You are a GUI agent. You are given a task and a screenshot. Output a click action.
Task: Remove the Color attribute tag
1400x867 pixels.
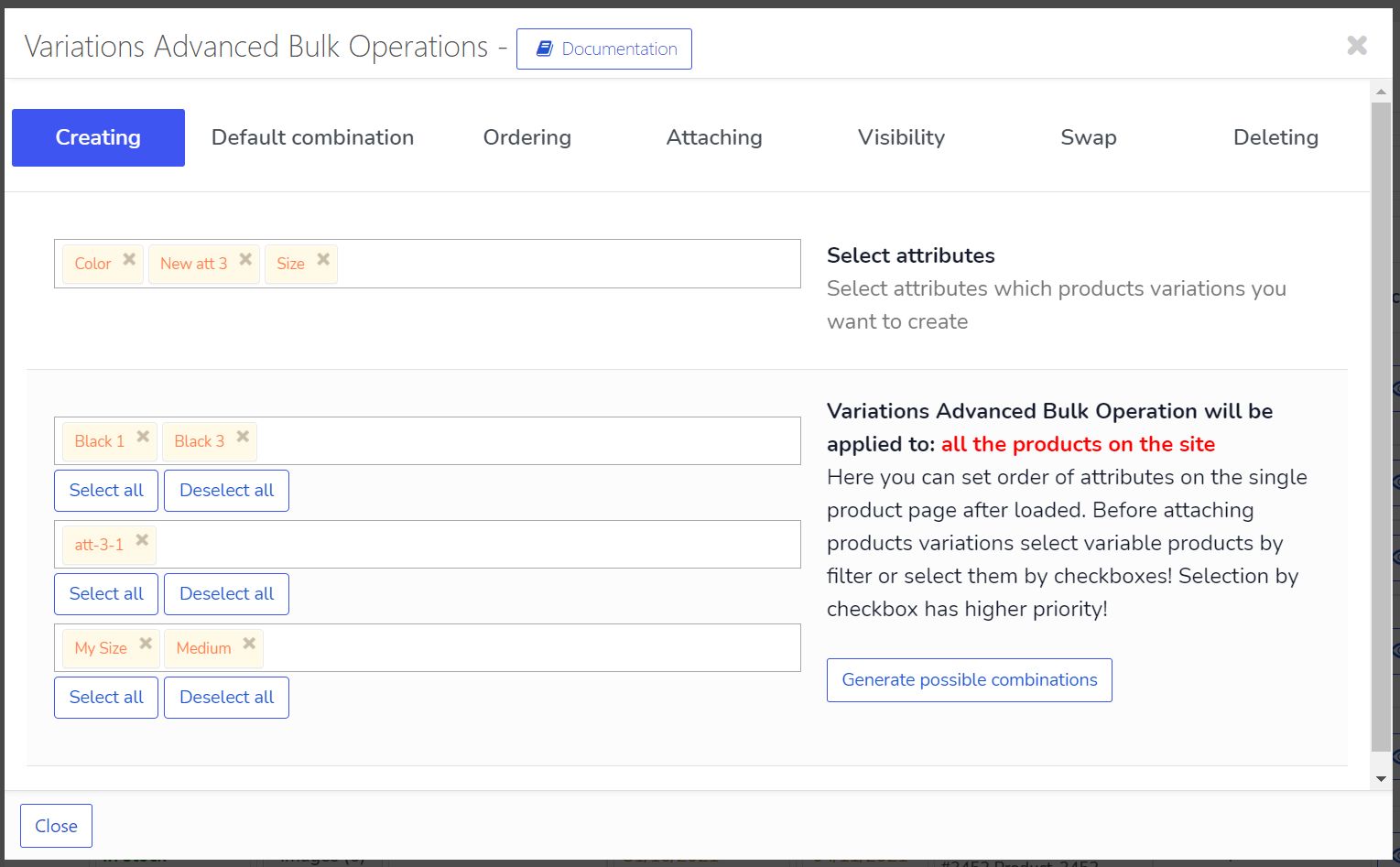[x=129, y=260]
